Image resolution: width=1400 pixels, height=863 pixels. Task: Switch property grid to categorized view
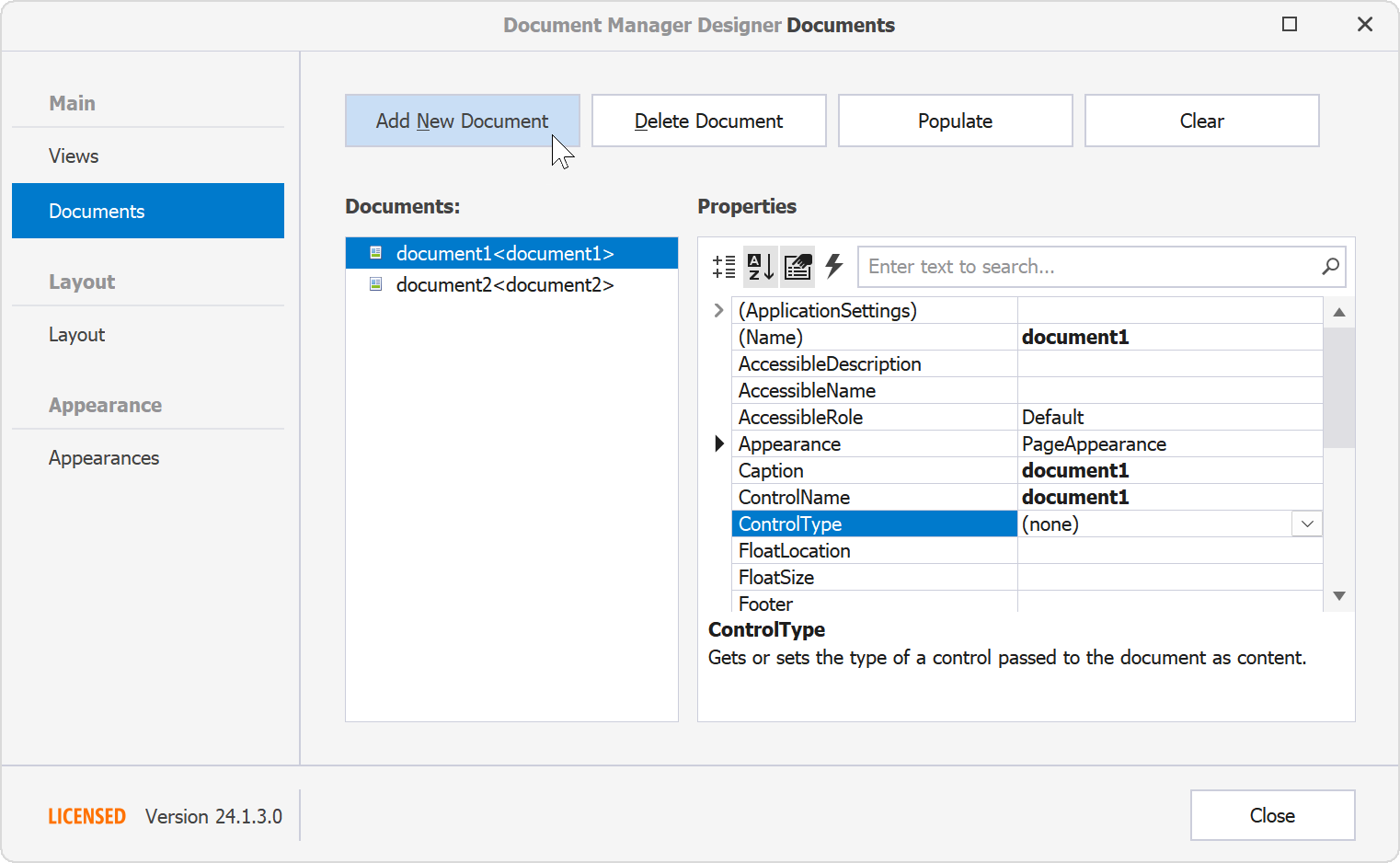tap(724, 267)
